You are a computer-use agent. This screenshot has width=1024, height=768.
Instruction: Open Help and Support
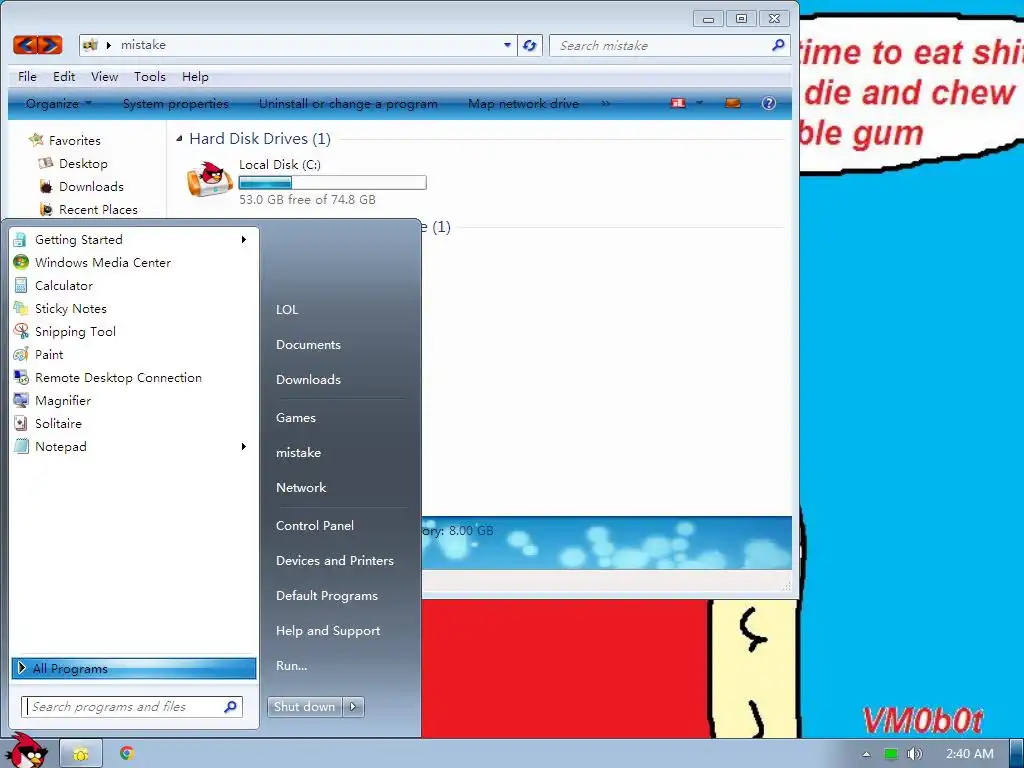pyautogui.click(x=328, y=631)
